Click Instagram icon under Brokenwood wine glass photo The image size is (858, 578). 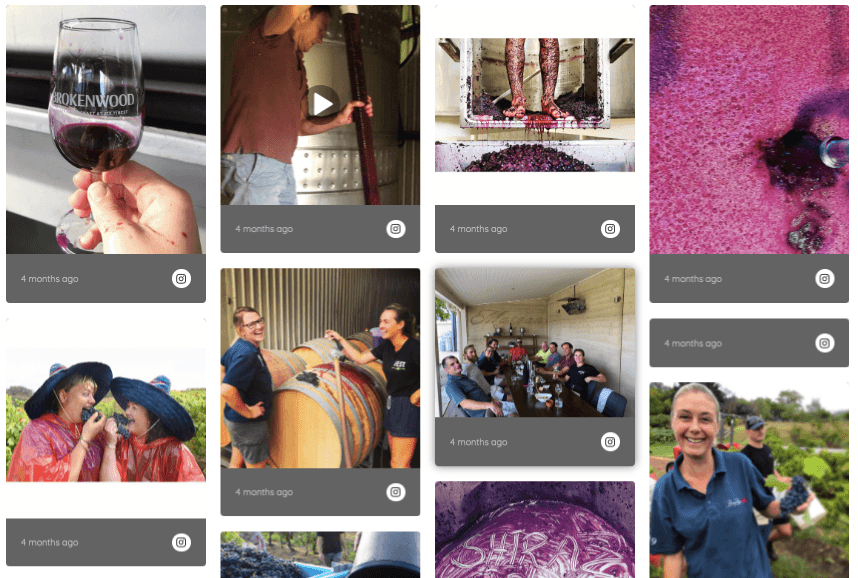(181, 279)
